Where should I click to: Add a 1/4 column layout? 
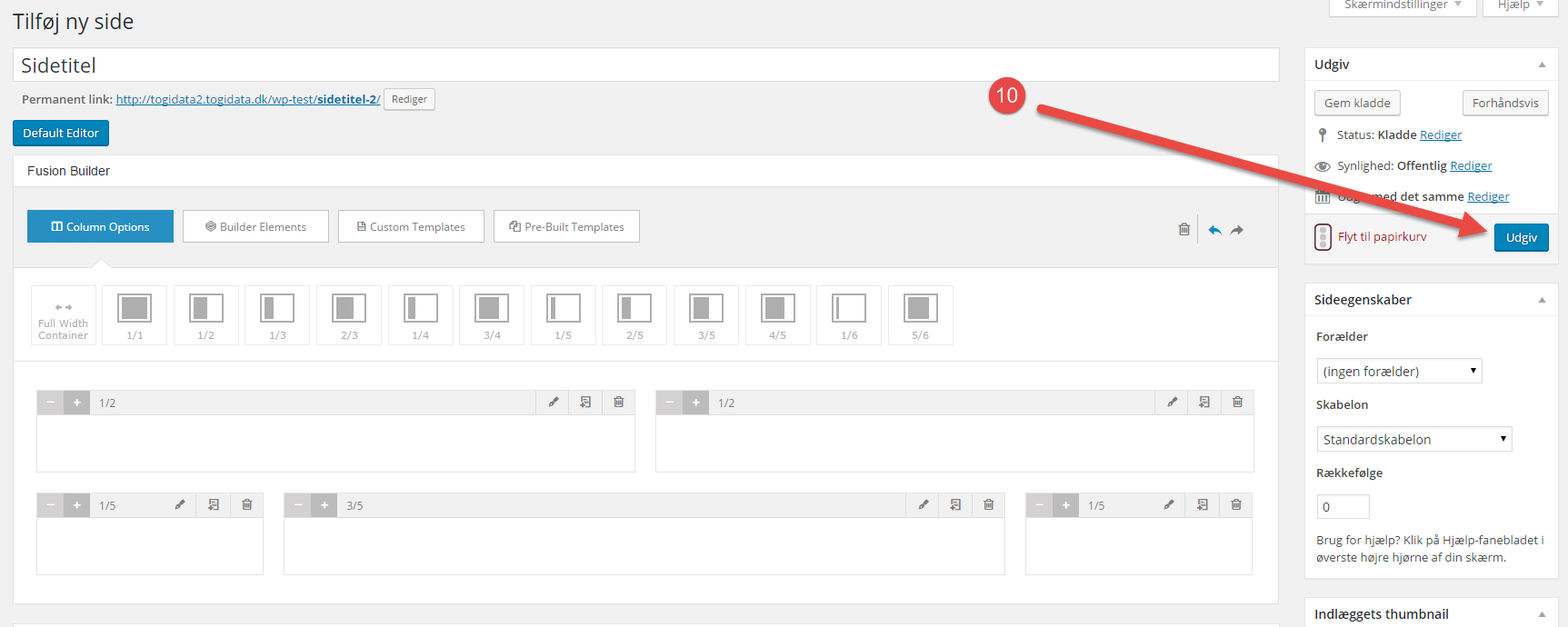tap(420, 315)
